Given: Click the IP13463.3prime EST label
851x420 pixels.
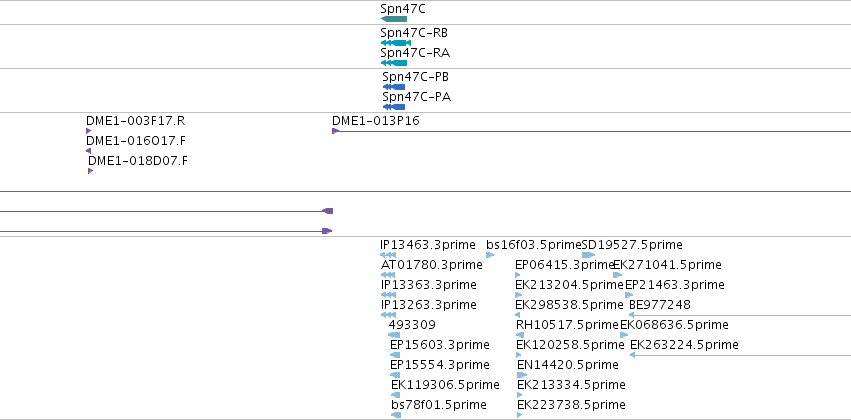Looking at the screenshot, I should [428, 245].
